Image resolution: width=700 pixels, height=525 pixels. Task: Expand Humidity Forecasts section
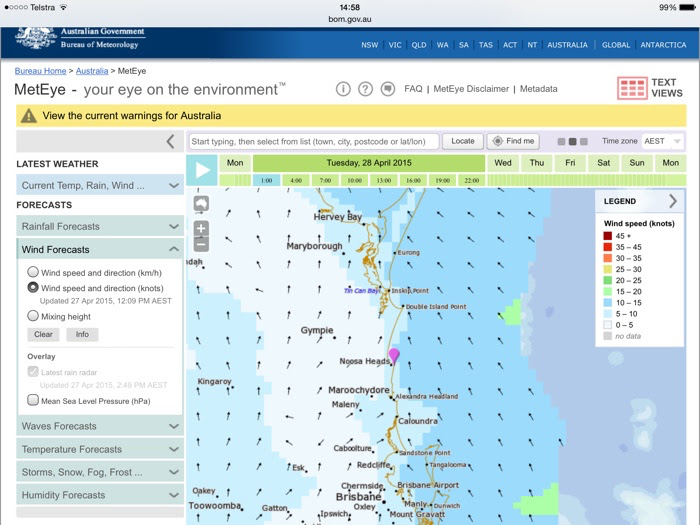[100, 495]
